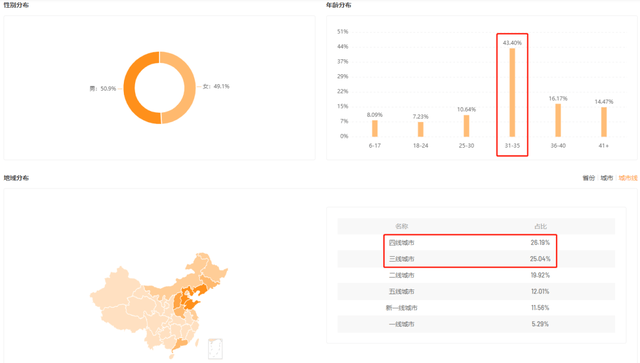Click the 36-40 age bar
This screenshot has height=363, width=640.
pos(558,120)
